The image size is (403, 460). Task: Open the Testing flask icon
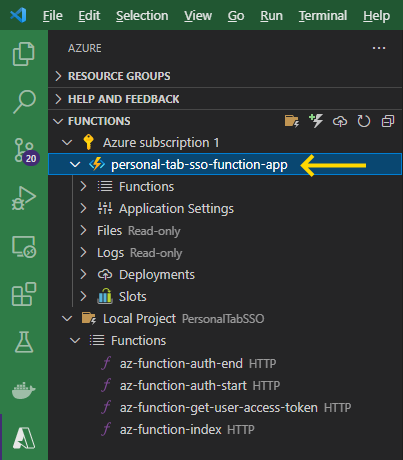[x=24, y=342]
